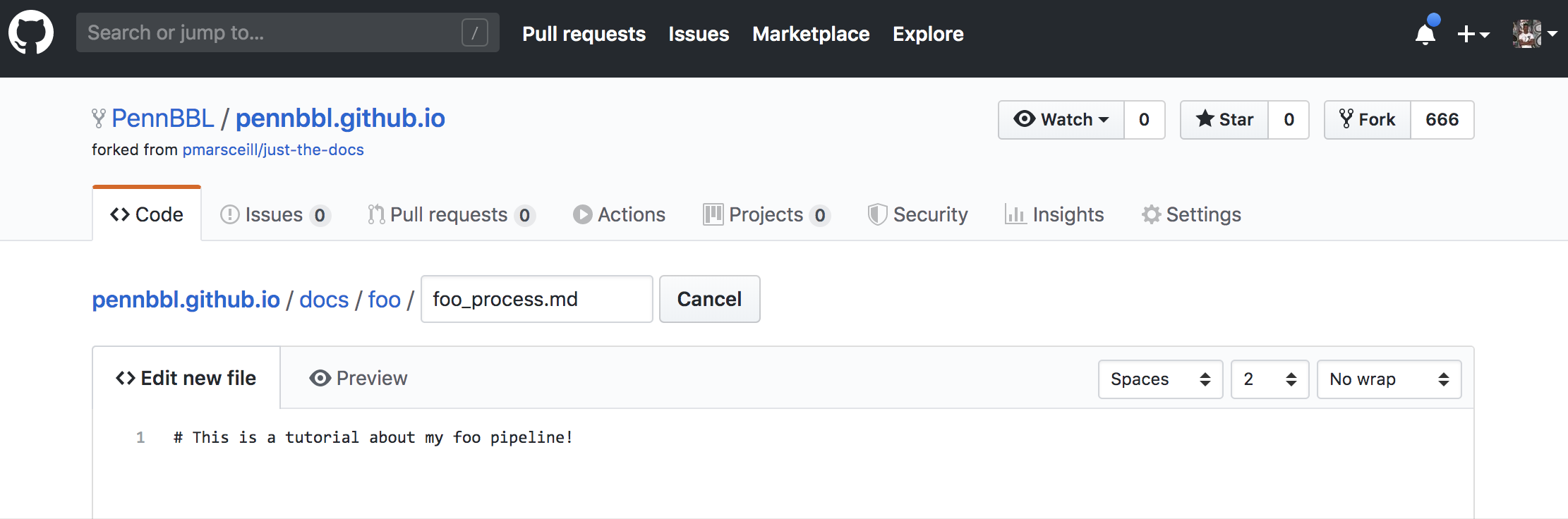The image size is (1568, 519).
Task: Open the Projects tab
Action: (x=766, y=214)
